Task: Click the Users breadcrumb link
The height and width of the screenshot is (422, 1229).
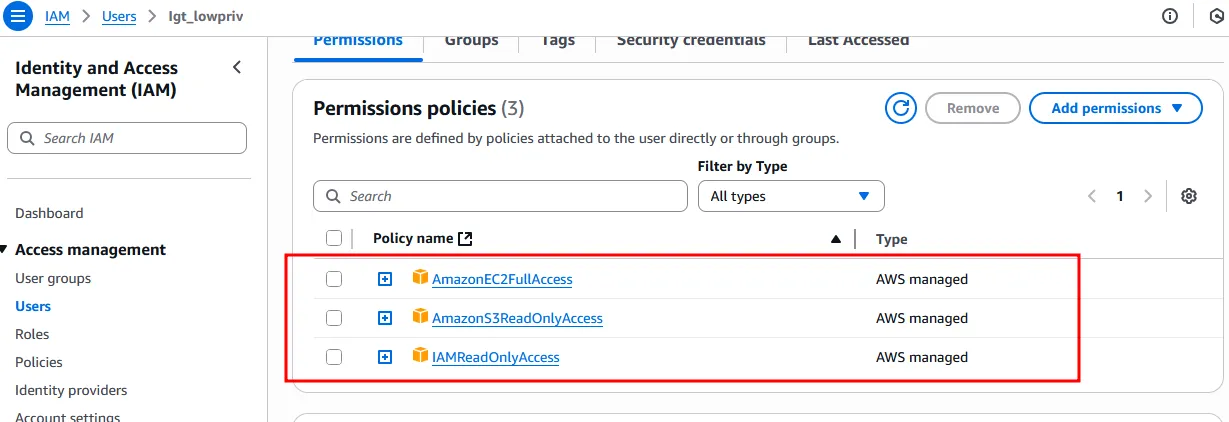Action: 119,17
